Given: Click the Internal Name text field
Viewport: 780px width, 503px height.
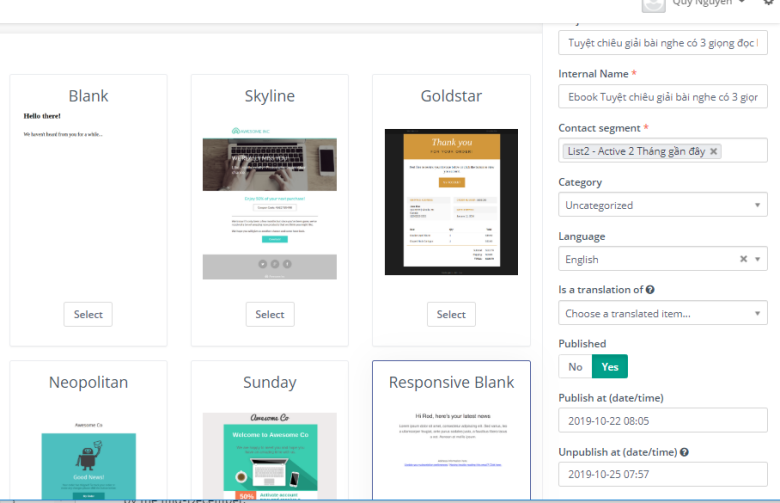Looking at the screenshot, I should click(662, 97).
